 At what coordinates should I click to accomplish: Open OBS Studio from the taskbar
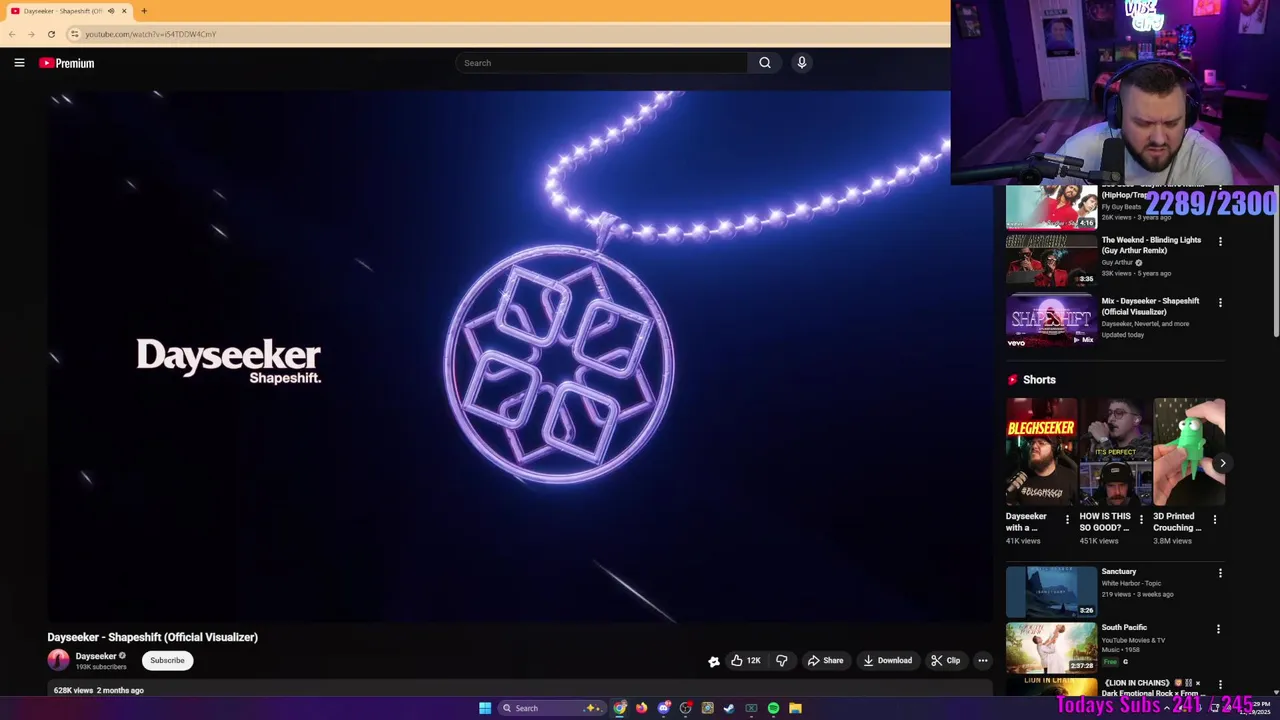pyautogui.click(x=686, y=708)
